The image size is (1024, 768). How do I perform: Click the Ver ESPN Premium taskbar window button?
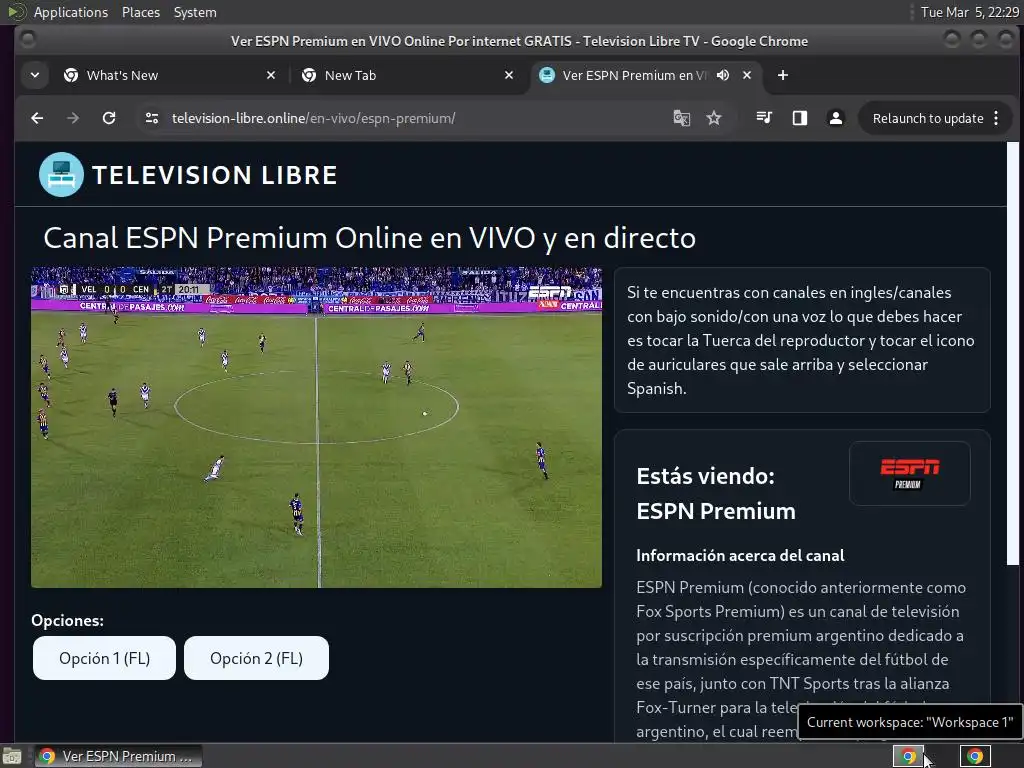[x=118, y=756]
